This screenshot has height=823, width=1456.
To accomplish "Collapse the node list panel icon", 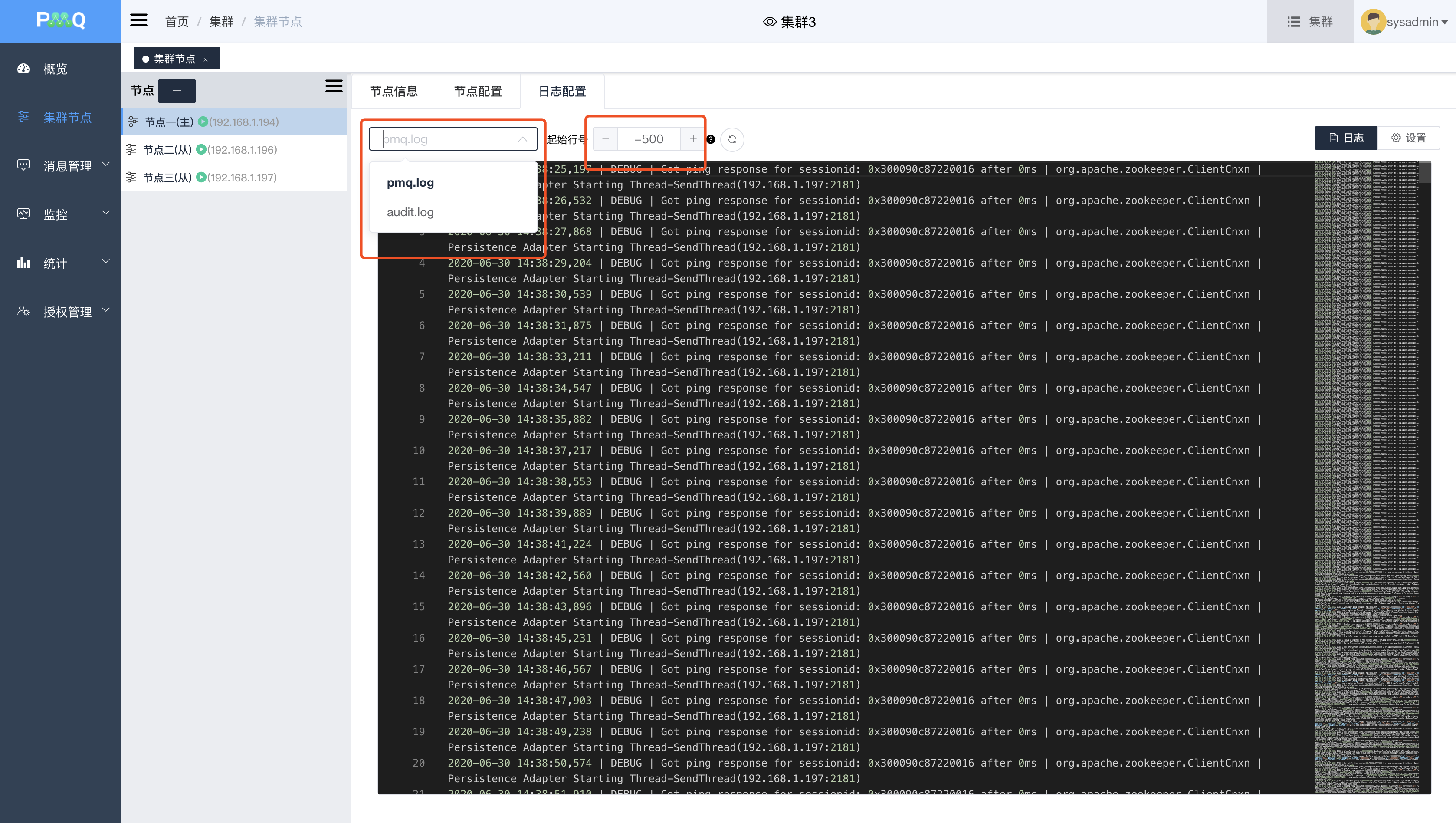I will [x=334, y=86].
